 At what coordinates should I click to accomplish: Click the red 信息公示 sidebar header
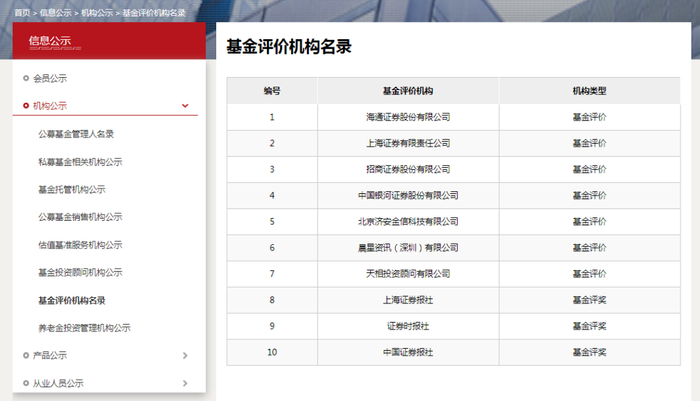pos(109,41)
